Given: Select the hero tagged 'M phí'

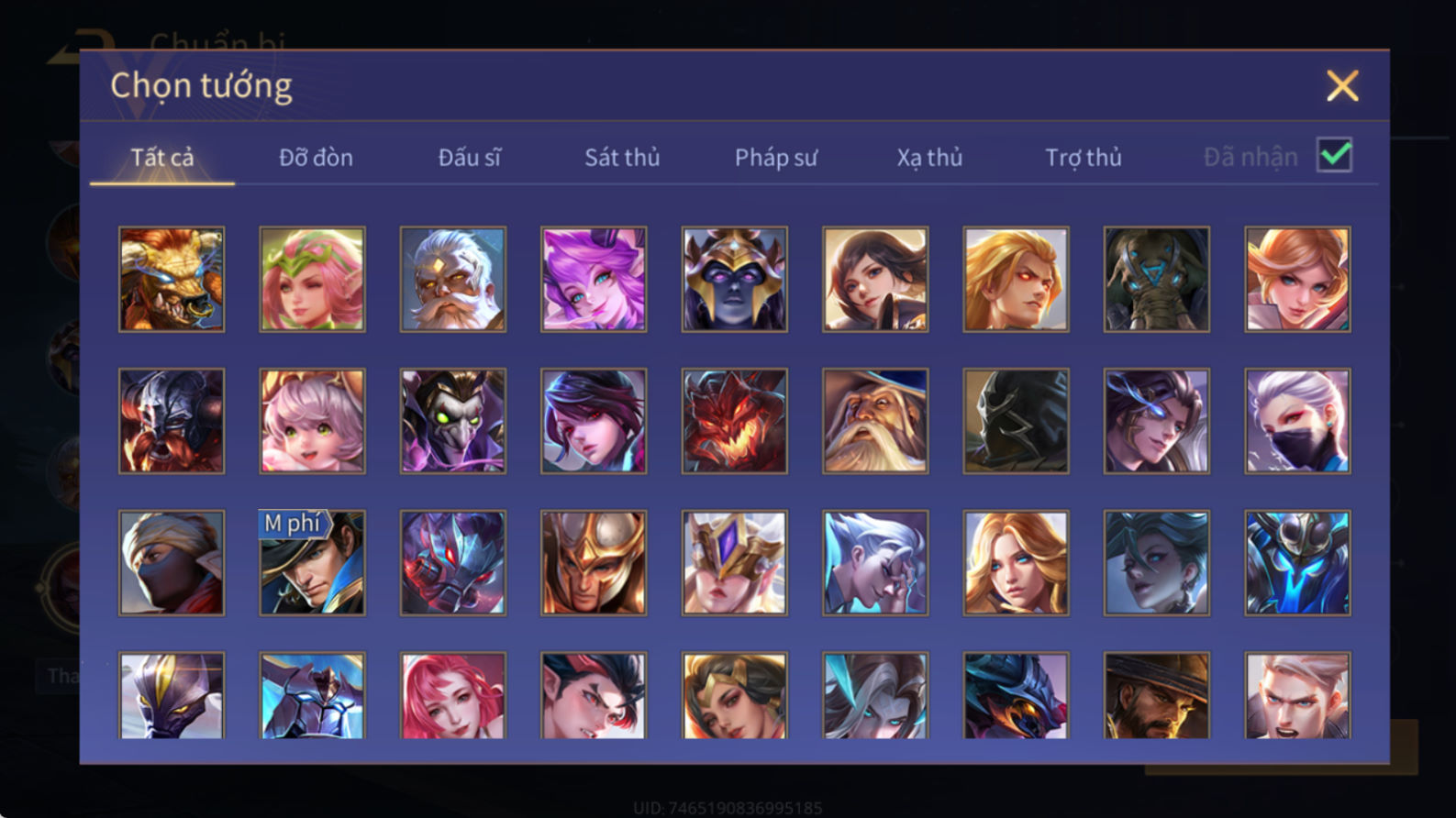Looking at the screenshot, I should 313,563.
